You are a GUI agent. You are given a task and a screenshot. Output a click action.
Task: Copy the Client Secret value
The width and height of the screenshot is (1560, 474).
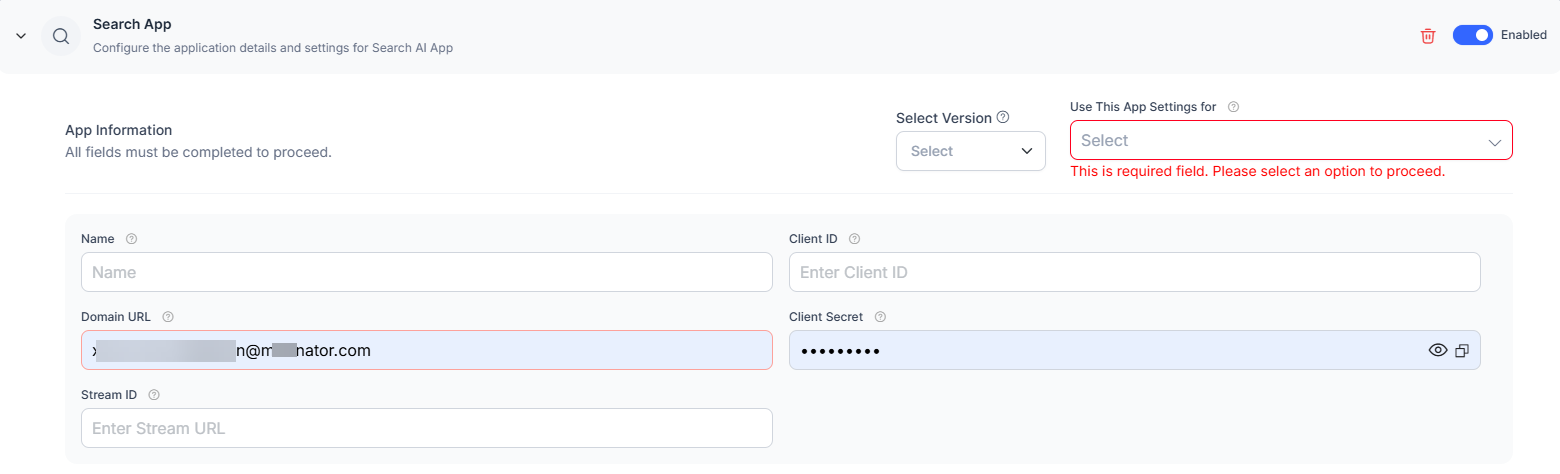tap(1461, 351)
